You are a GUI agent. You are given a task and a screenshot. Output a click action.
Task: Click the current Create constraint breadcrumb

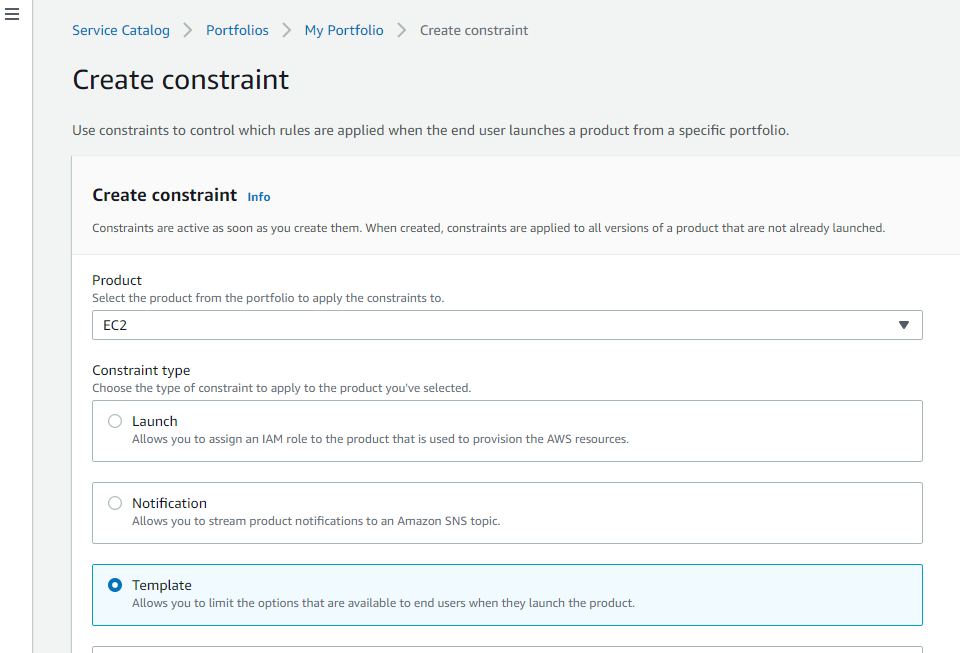pyautogui.click(x=474, y=30)
